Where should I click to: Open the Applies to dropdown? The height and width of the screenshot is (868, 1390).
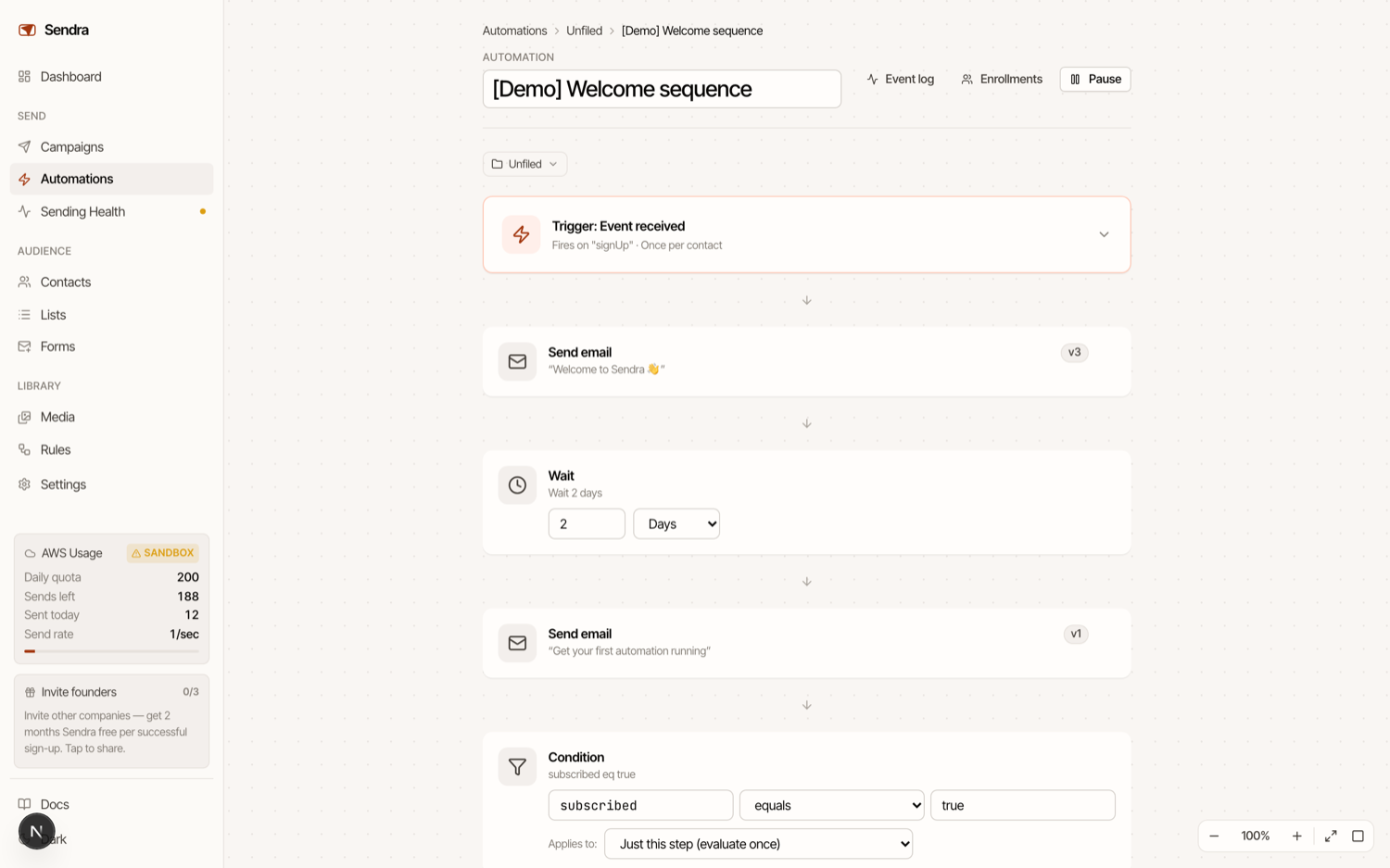[x=758, y=844]
